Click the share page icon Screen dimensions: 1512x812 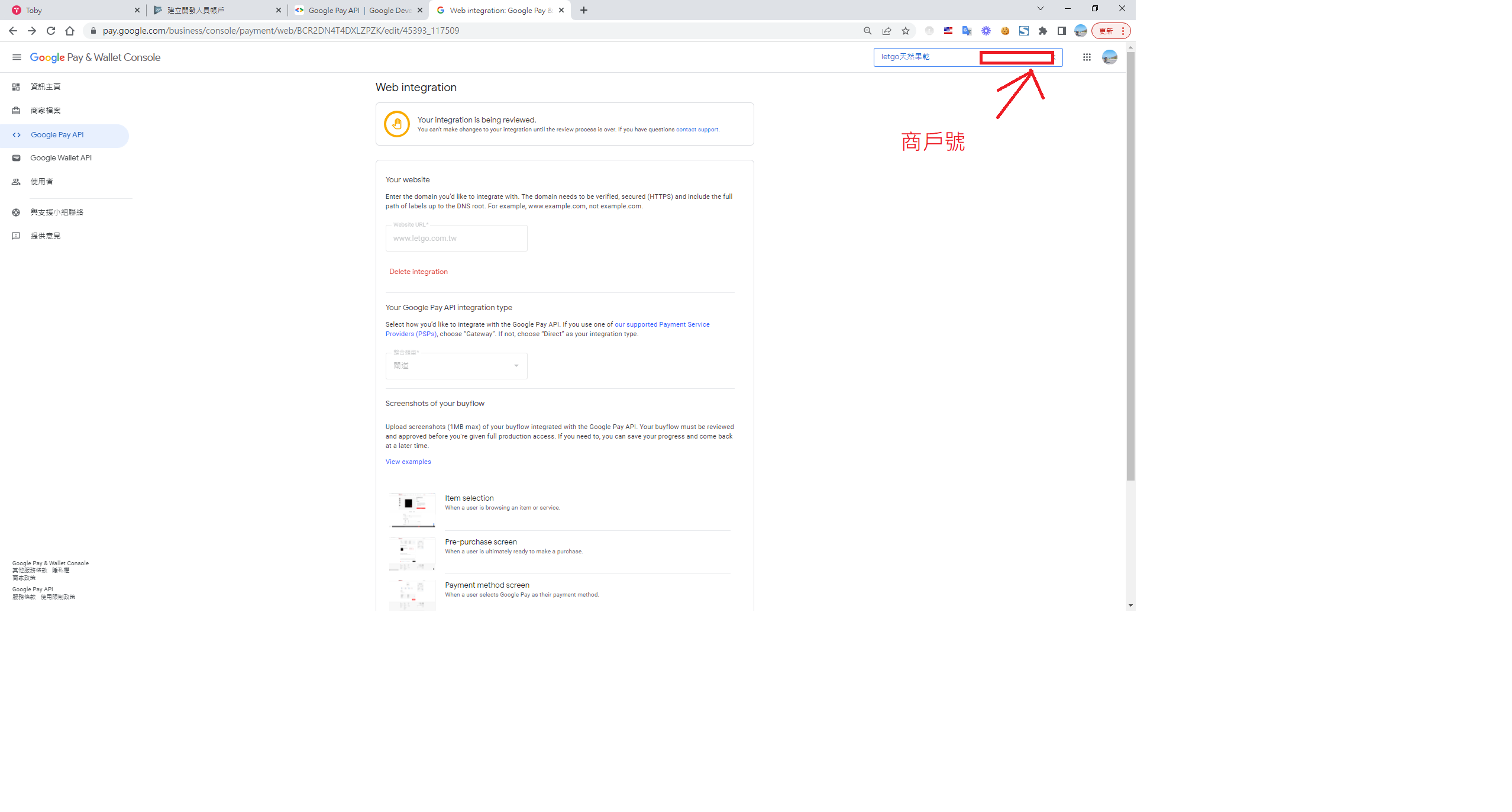click(887, 31)
